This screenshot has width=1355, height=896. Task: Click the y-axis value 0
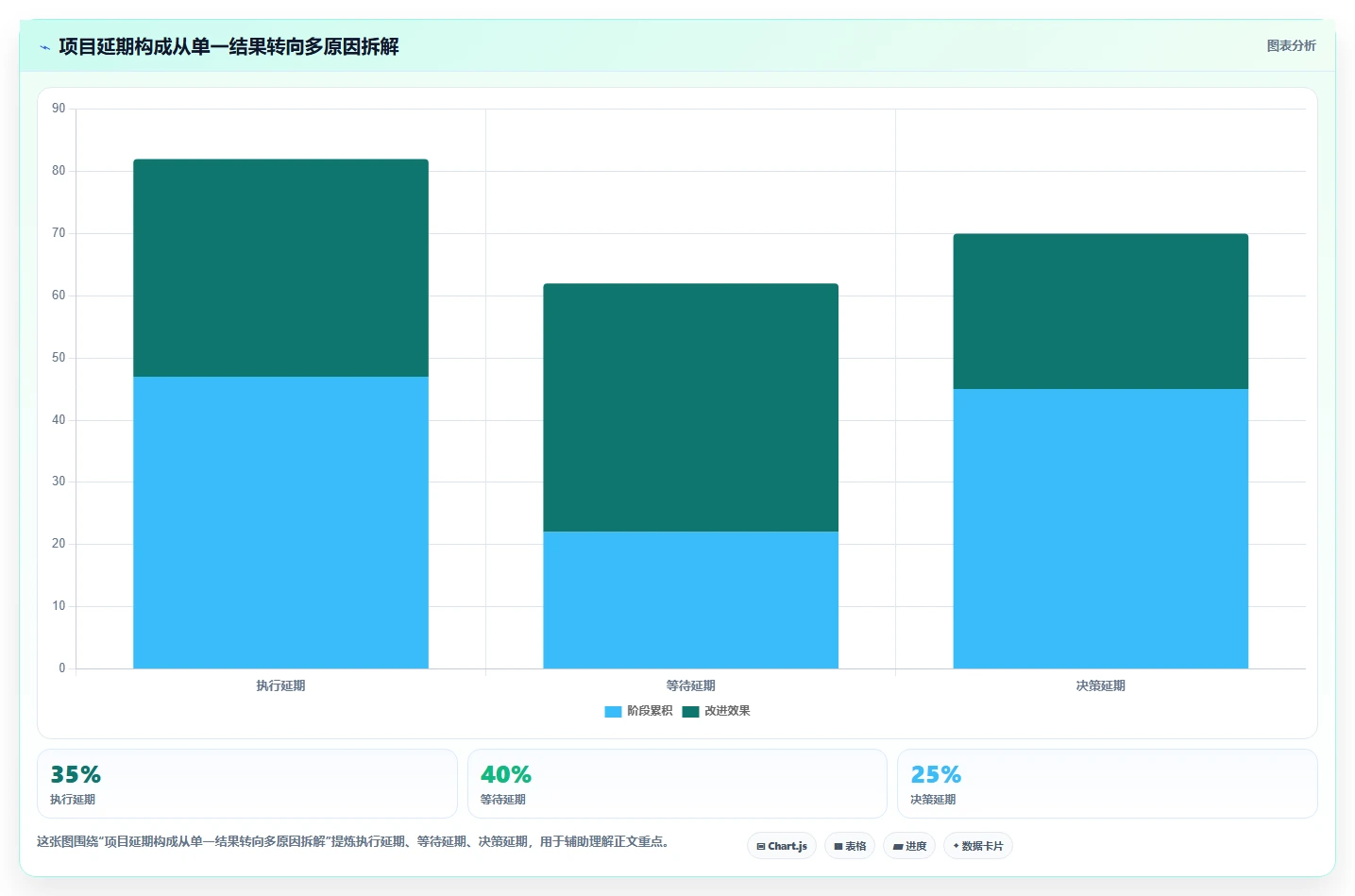[62, 668]
